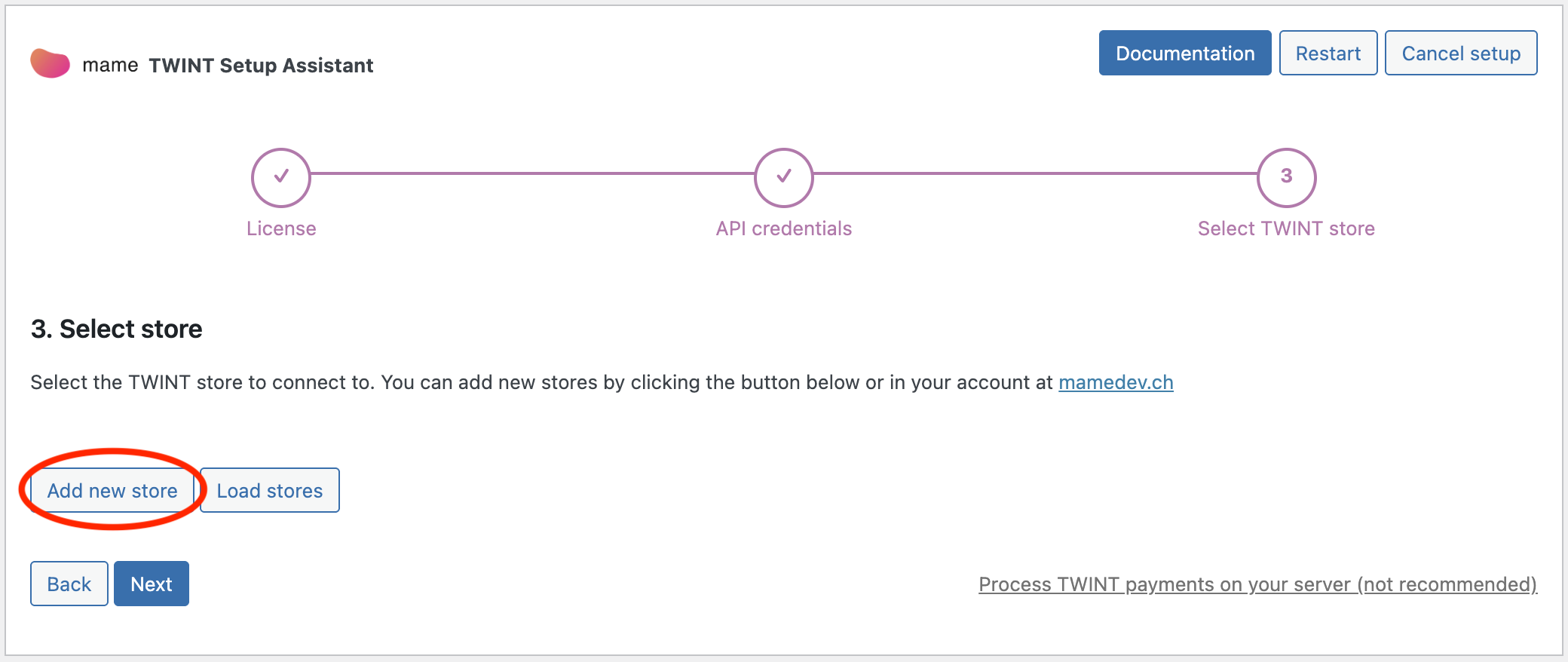Go Back to the previous step

coord(69,584)
